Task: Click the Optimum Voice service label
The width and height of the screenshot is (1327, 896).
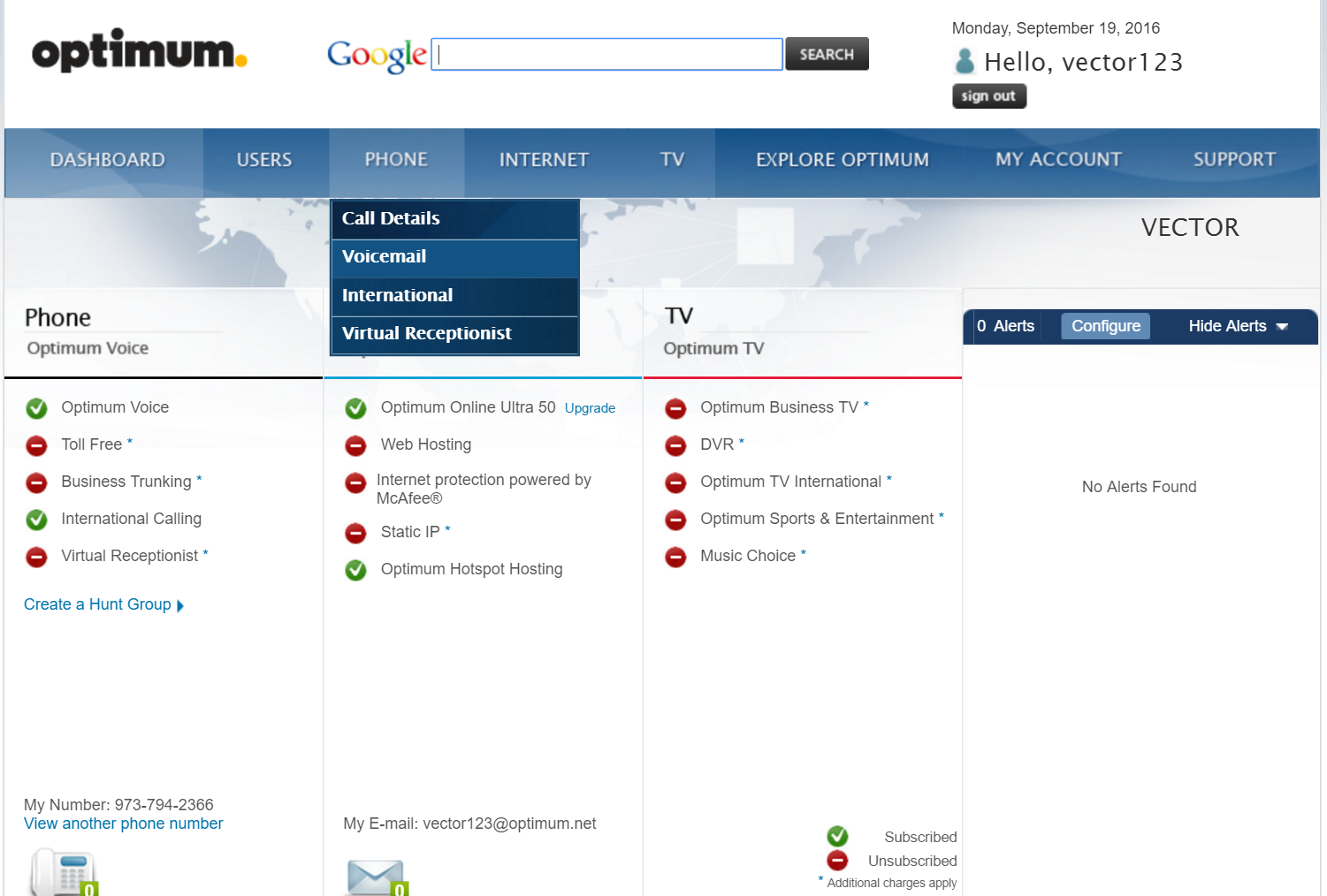Action: pyautogui.click(x=115, y=407)
